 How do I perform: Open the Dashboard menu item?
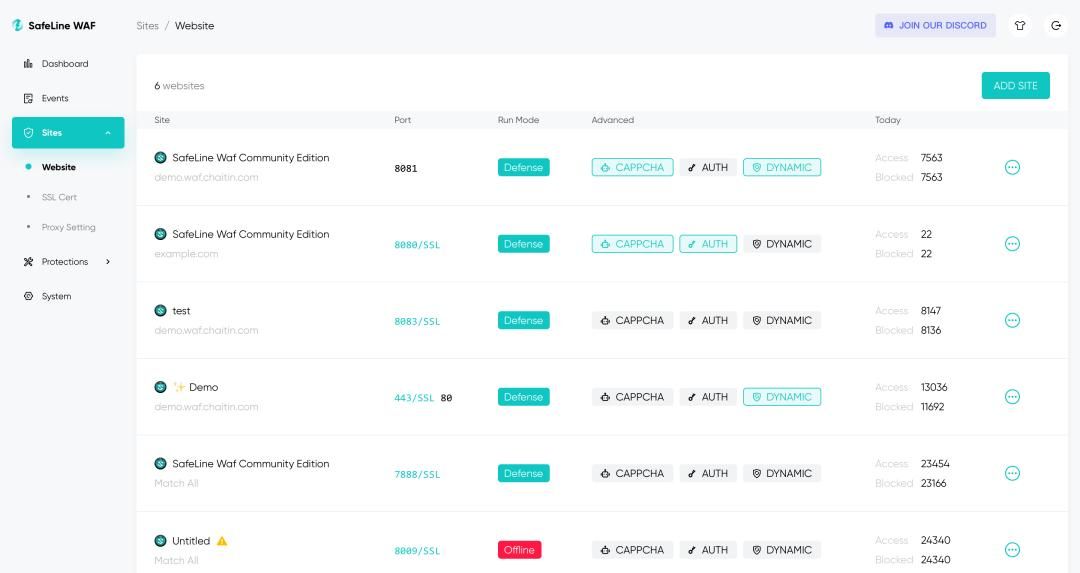click(65, 64)
